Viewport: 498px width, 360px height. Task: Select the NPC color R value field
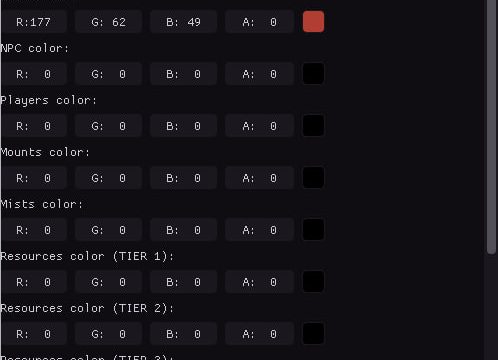point(34,74)
